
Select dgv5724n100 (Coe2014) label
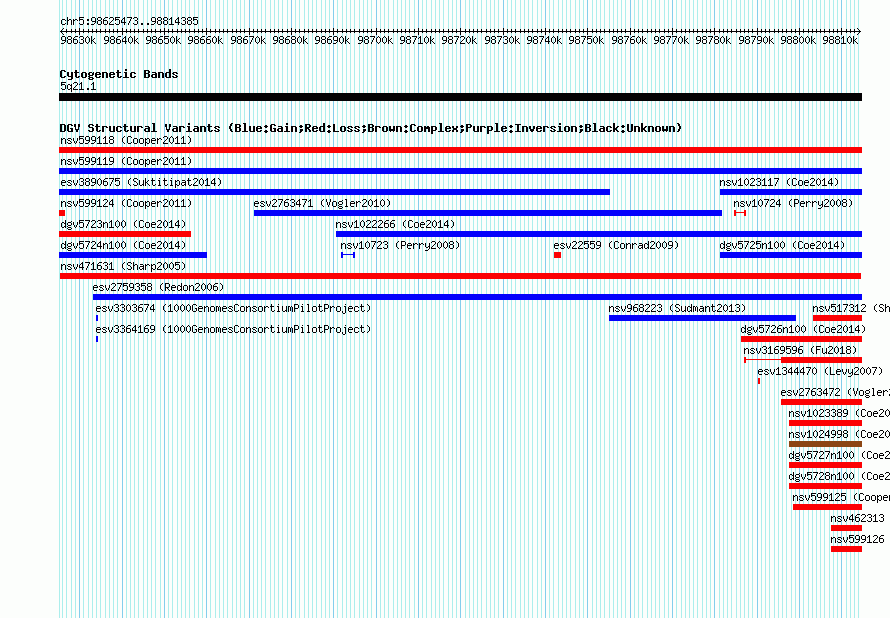point(123,245)
